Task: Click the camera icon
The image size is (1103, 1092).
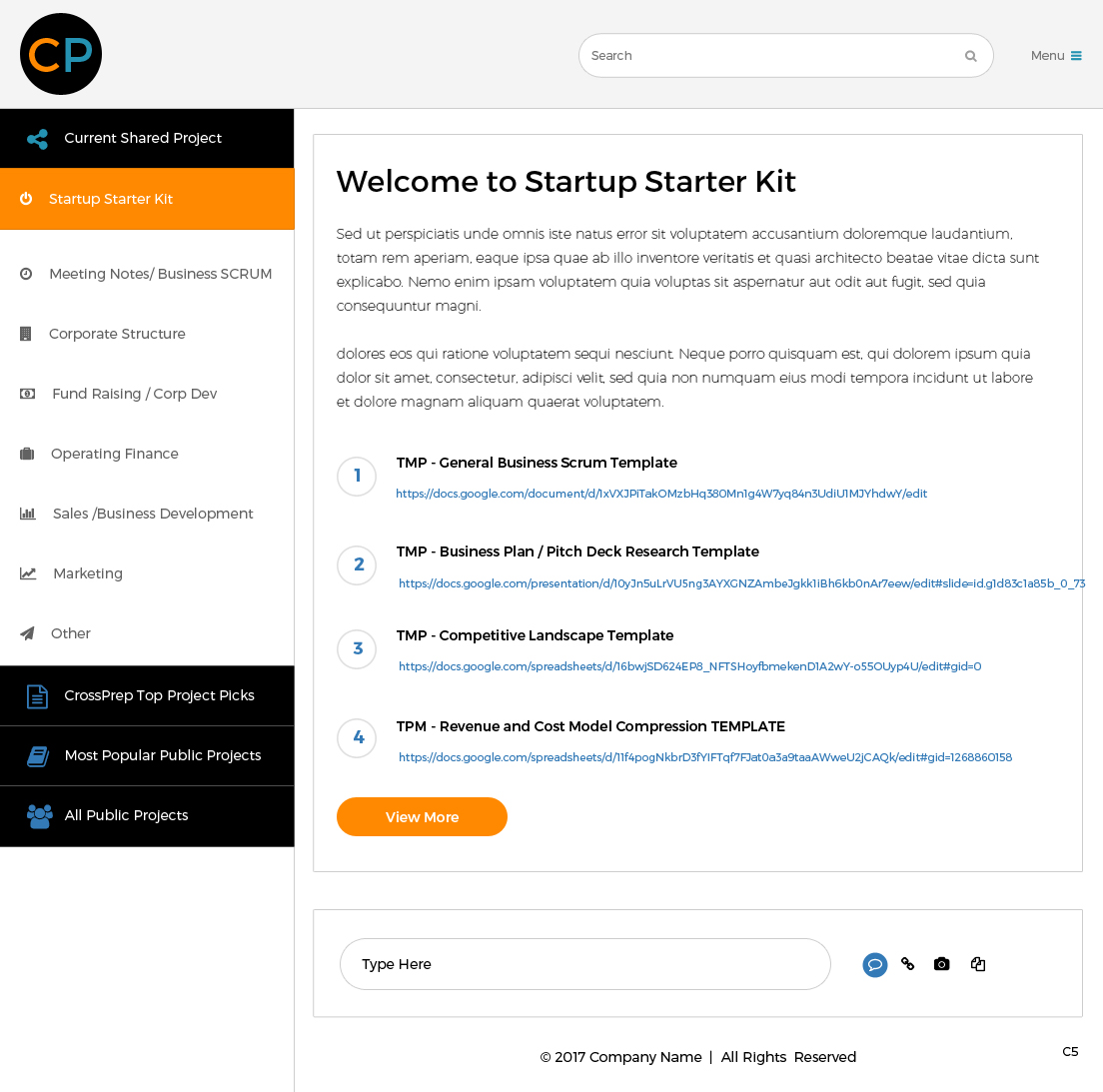Action: pyautogui.click(x=941, y=964)
